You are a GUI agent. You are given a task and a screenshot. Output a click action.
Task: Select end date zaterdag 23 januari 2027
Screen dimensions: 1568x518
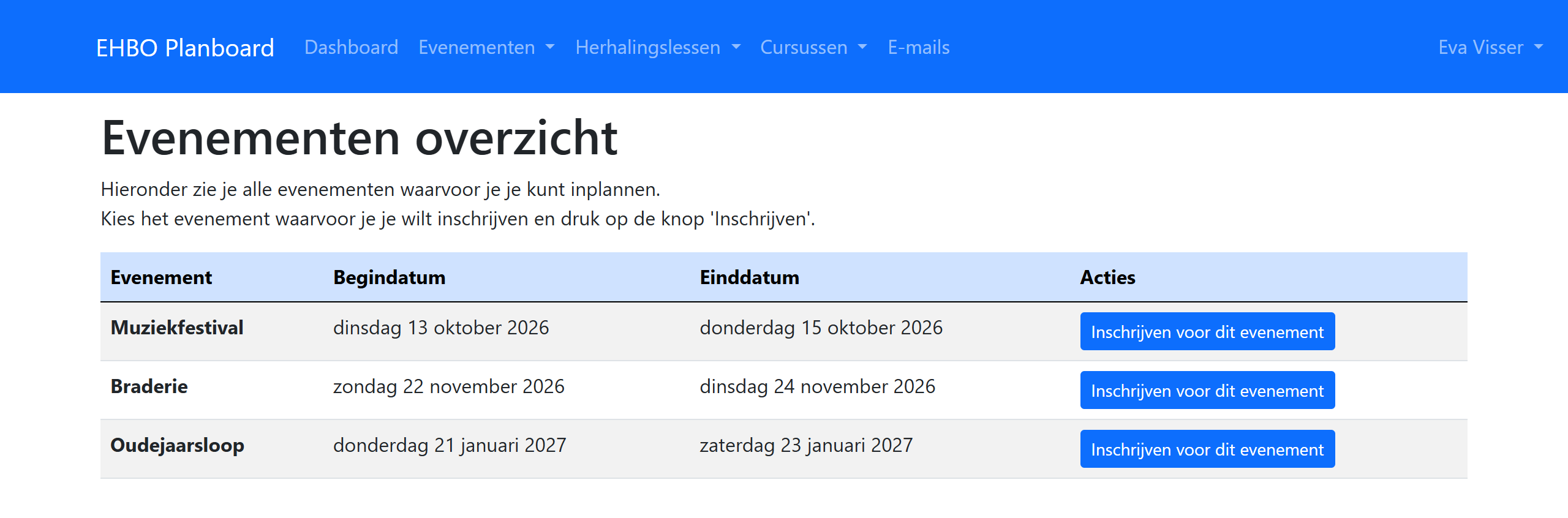click(x=806, y=445)
